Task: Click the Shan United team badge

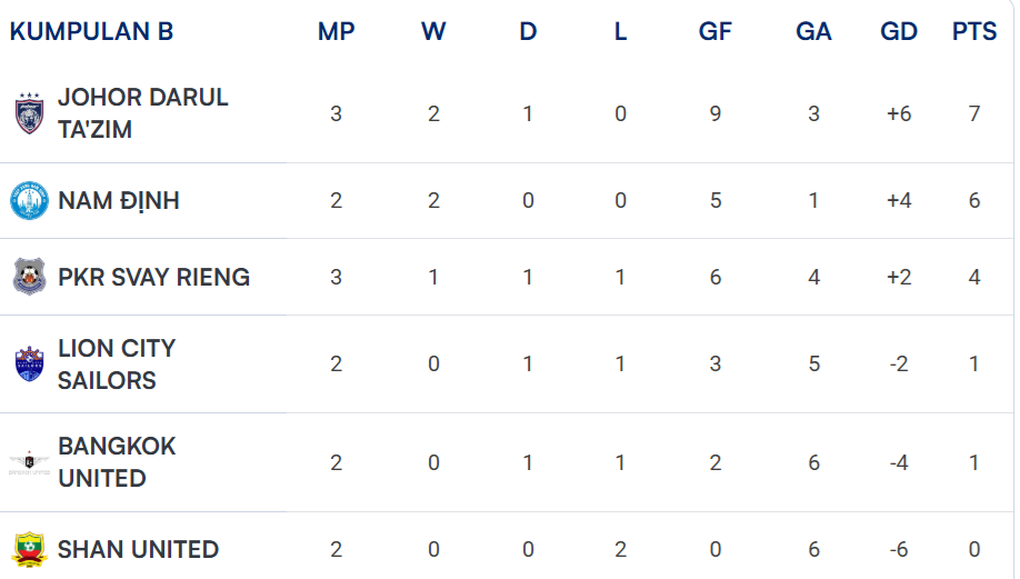Action: [28, 549]
